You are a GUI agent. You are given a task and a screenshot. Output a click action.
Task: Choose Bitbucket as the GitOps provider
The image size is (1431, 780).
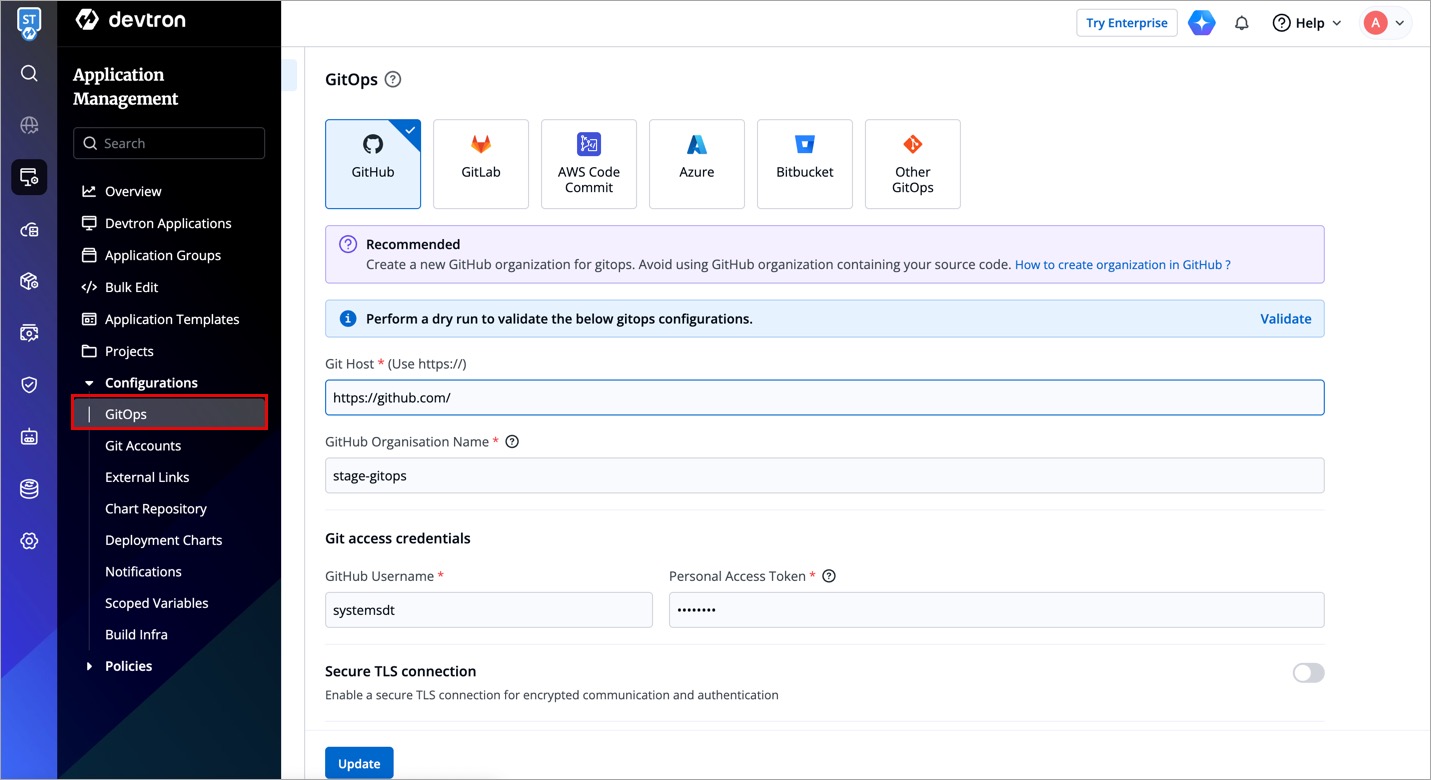805,164
